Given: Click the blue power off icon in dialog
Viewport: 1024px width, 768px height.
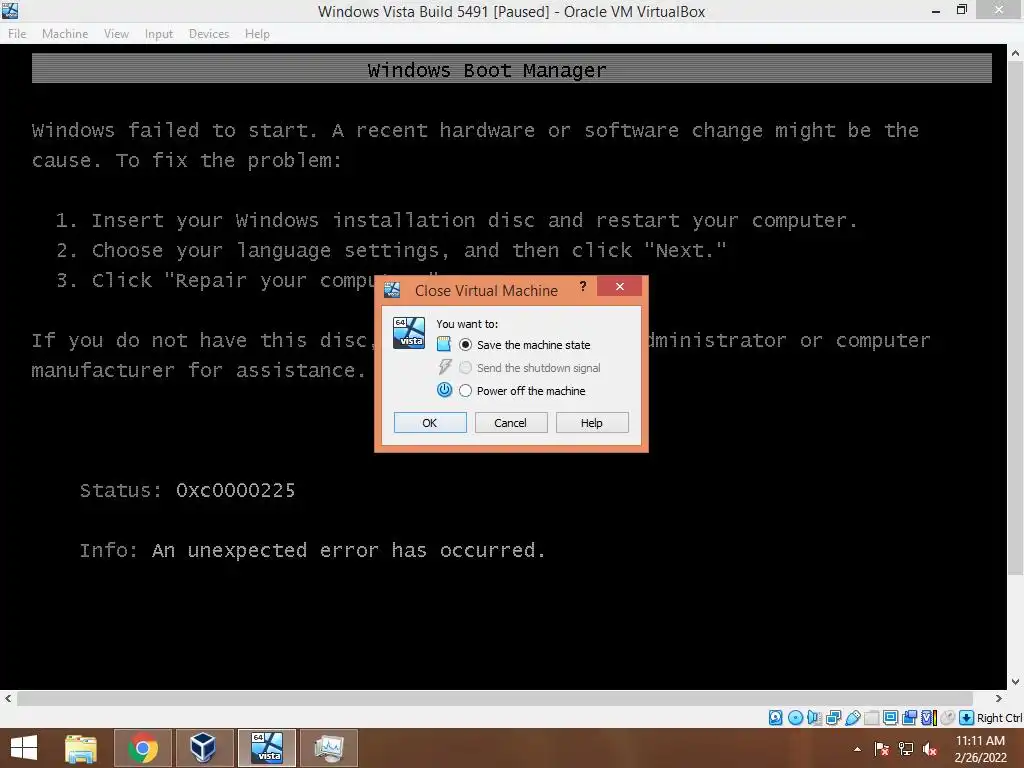Looking at the screenshot, I should click(444, 390).
